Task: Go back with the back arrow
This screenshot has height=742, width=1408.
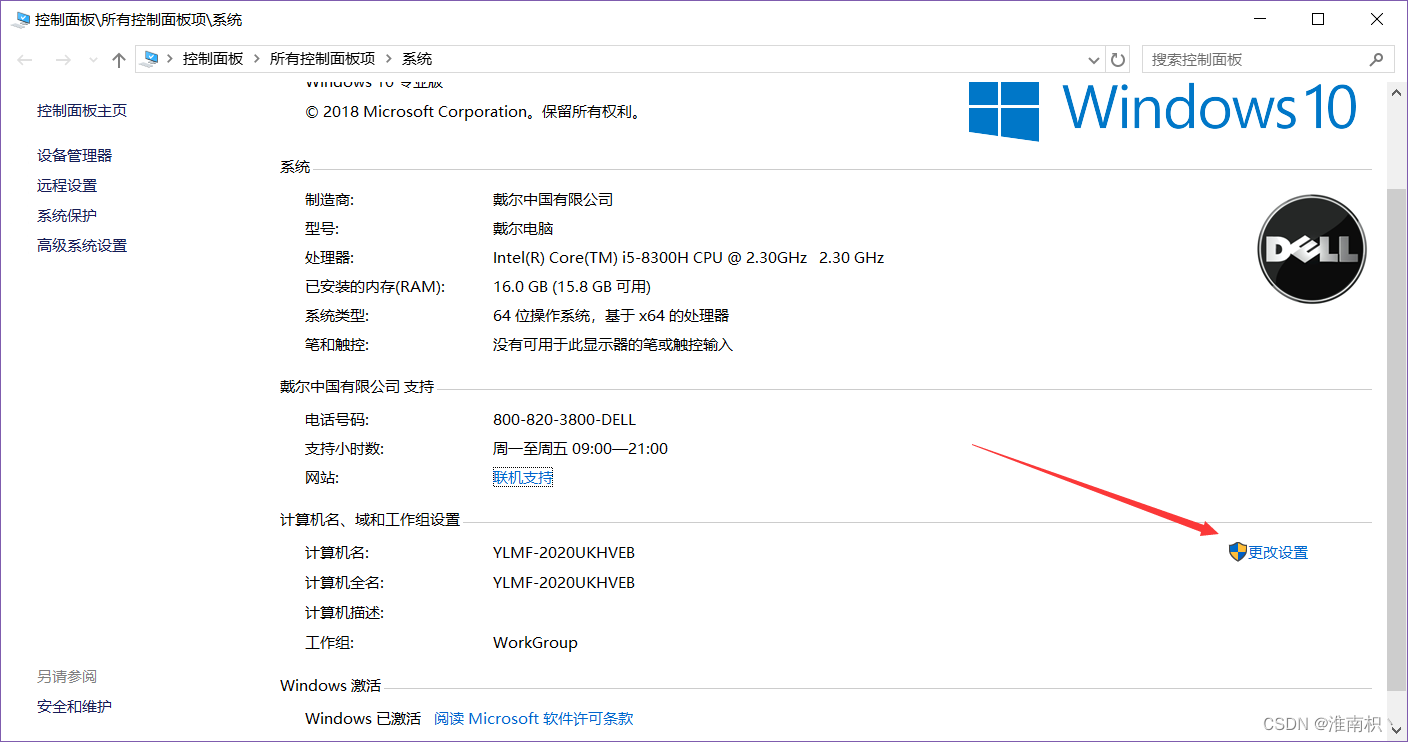Action: point(26,60)
